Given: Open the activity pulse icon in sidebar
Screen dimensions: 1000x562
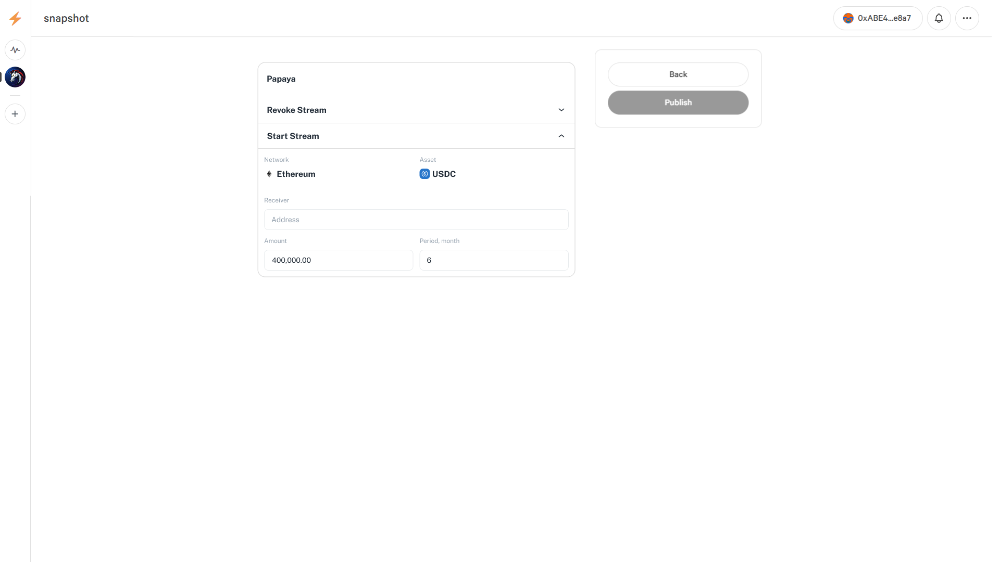Looking at the screenshot, I should coord(15,49).
